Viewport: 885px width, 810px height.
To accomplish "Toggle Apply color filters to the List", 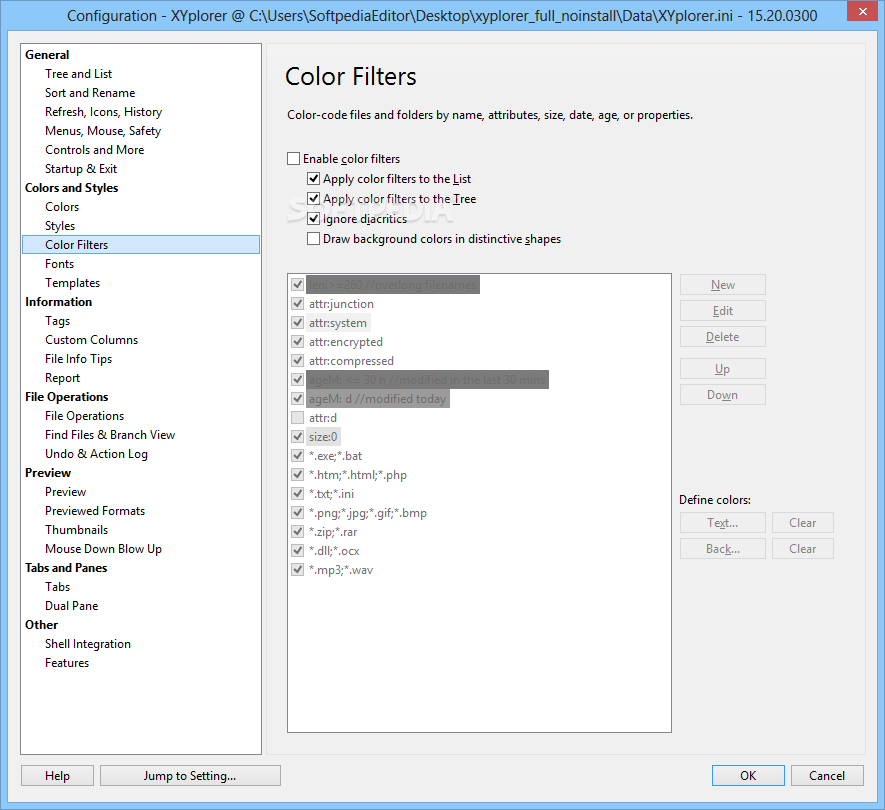I will (313, 179).
